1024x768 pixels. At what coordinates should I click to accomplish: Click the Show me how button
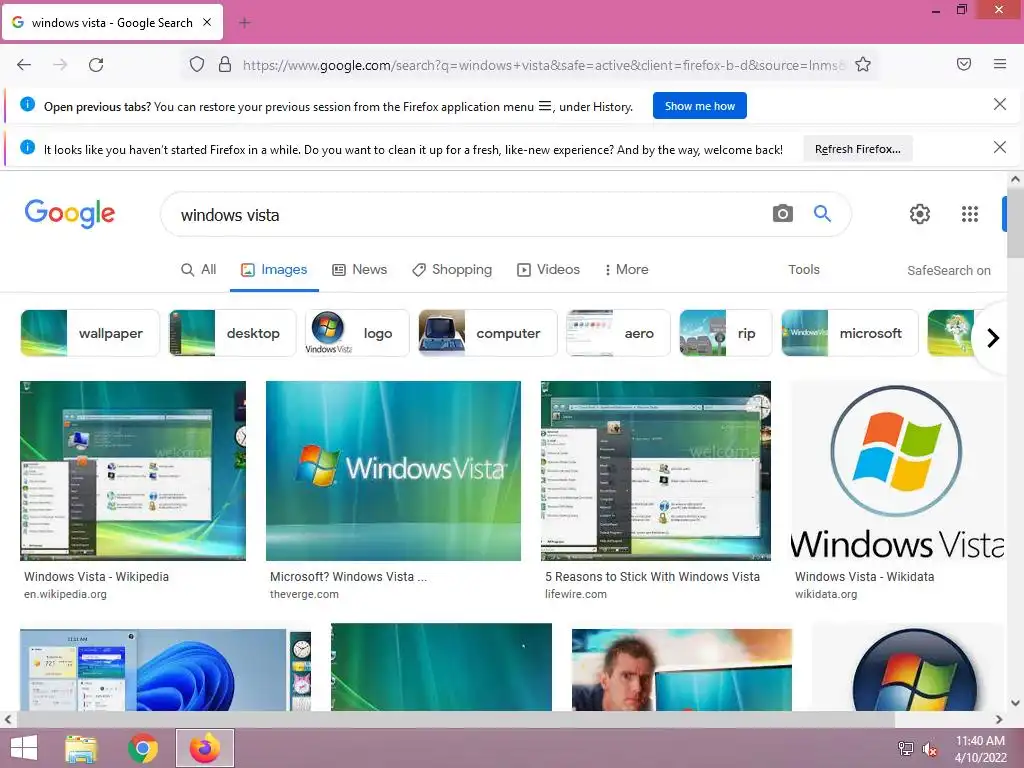pos(699,106)
